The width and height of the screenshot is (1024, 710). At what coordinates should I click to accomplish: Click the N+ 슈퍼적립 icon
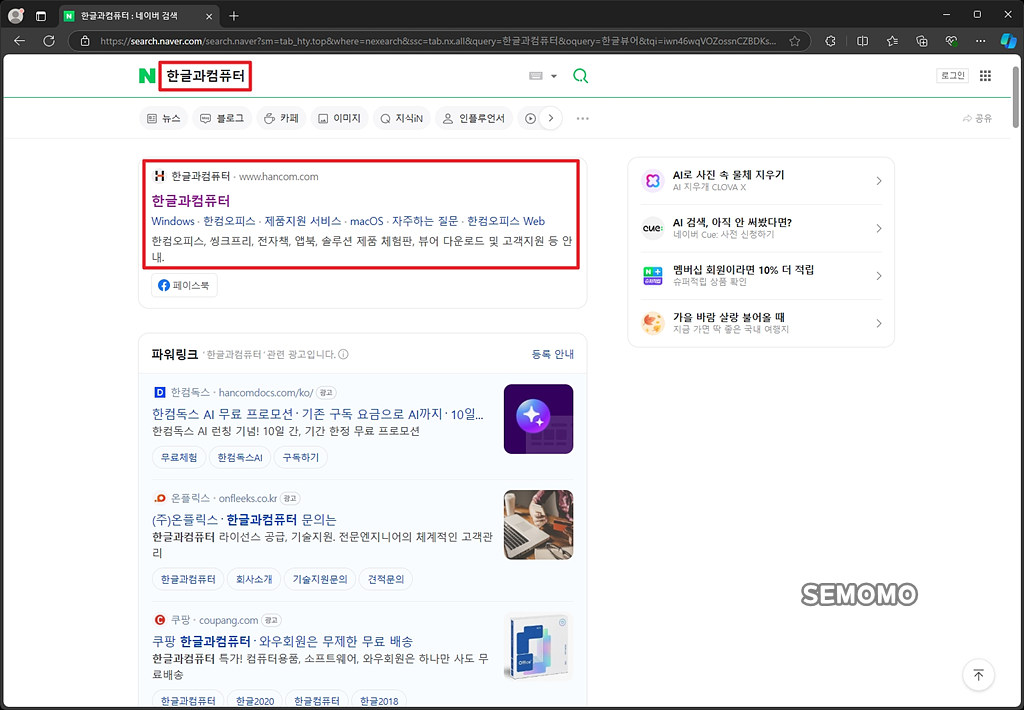tap(652, 276)
